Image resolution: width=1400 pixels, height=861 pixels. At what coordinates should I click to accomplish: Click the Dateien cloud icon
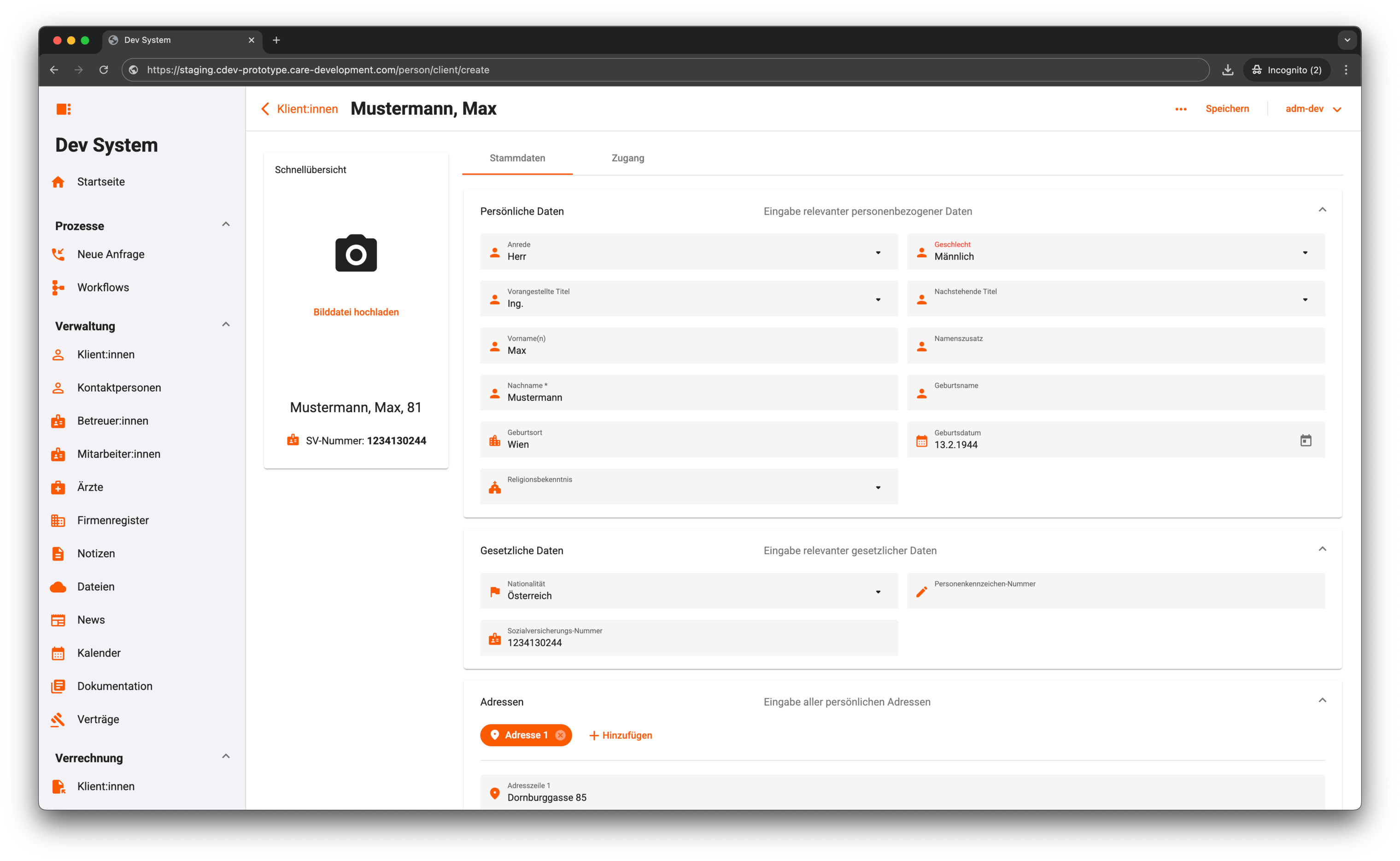tap(58, 587)
